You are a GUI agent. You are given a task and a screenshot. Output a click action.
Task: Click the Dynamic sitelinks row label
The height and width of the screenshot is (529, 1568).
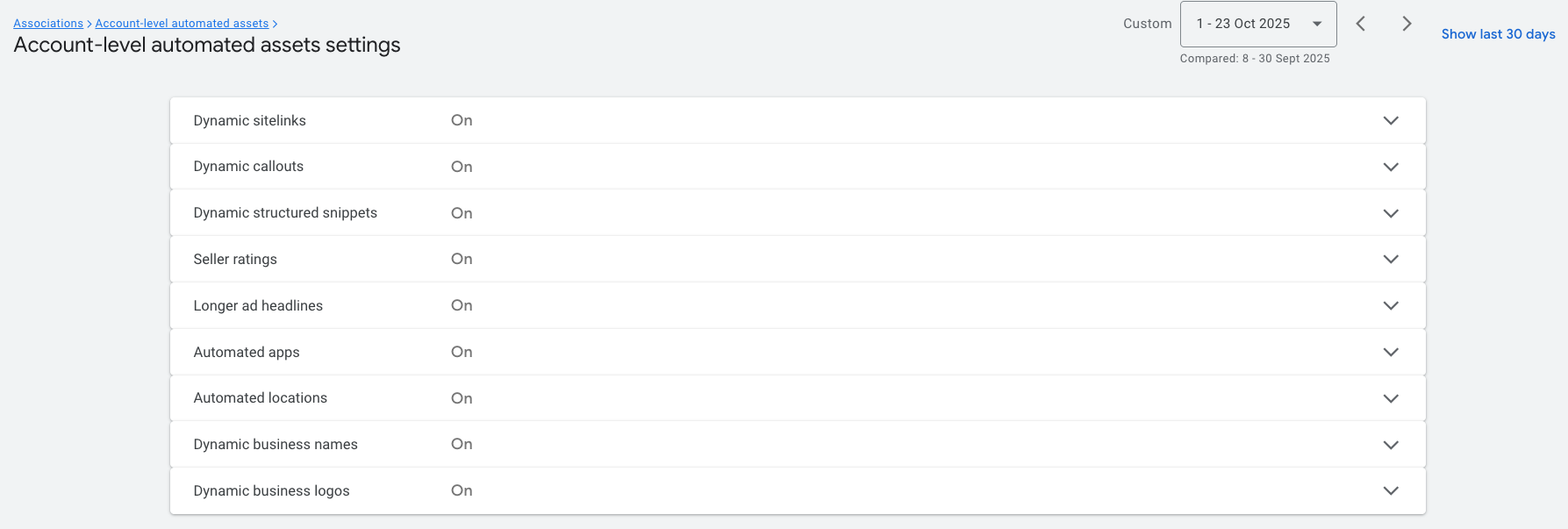250,120
